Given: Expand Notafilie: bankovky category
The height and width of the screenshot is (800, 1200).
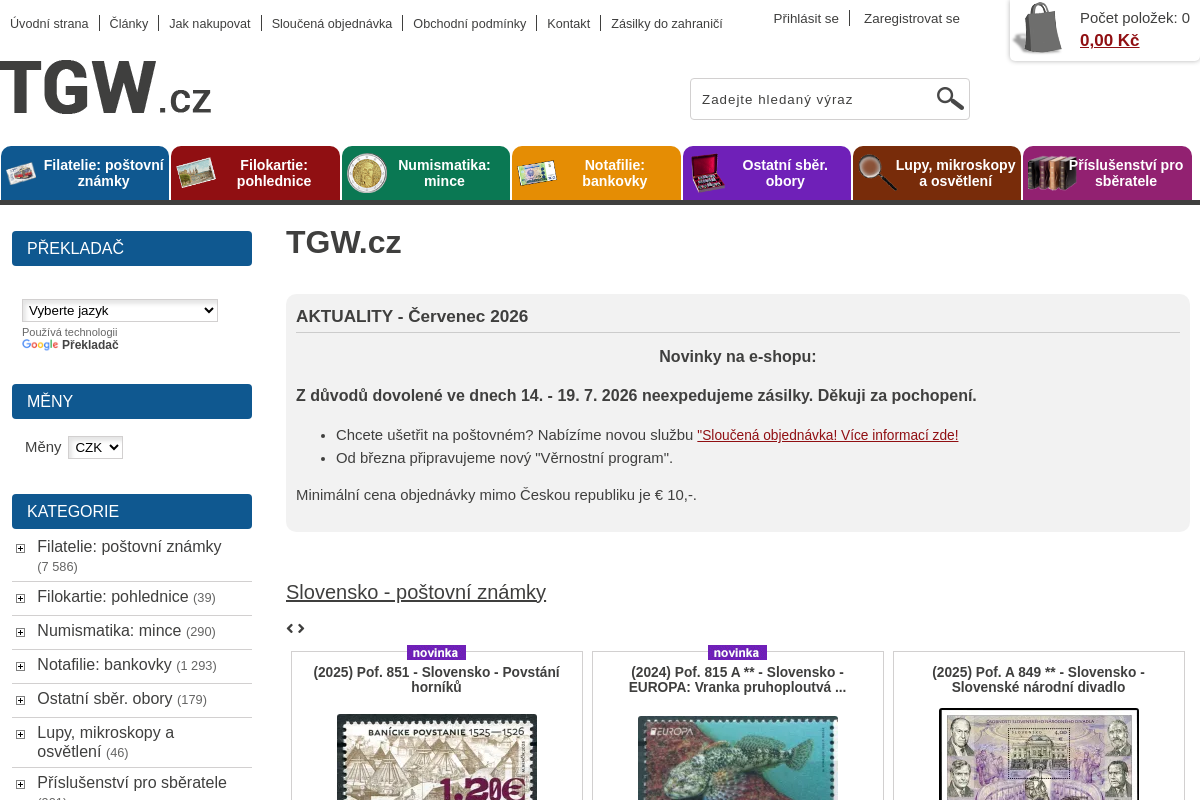Looking at the screenshot, I should (20, 666).
